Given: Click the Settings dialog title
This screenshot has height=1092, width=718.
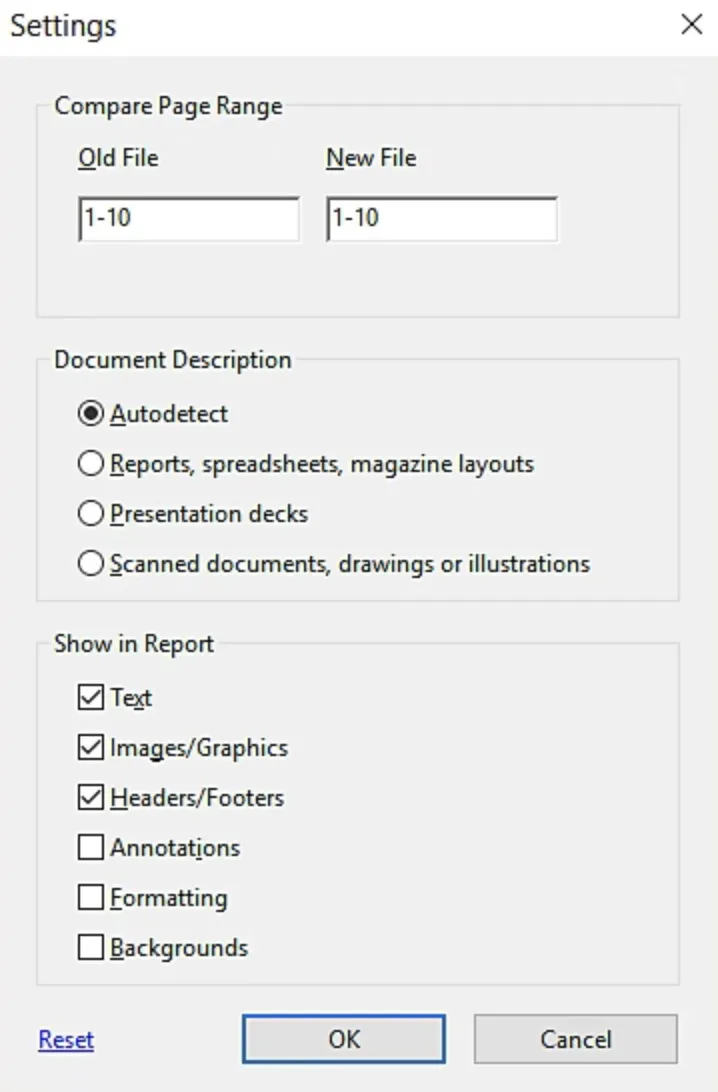Looking at the screenshot, I should point(63,25).
